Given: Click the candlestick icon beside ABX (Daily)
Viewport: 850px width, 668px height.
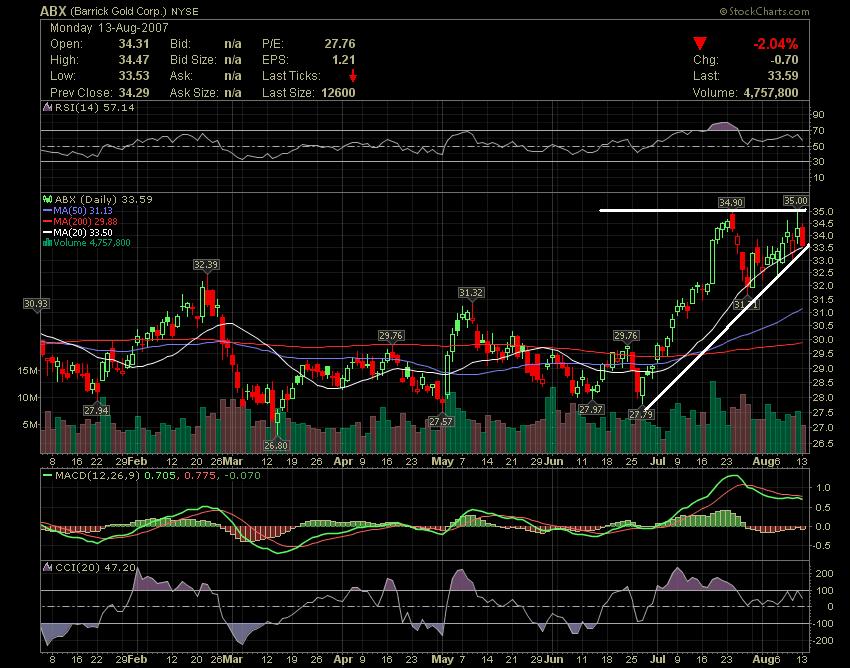Looking at the screenshot, I should [48, 200].
